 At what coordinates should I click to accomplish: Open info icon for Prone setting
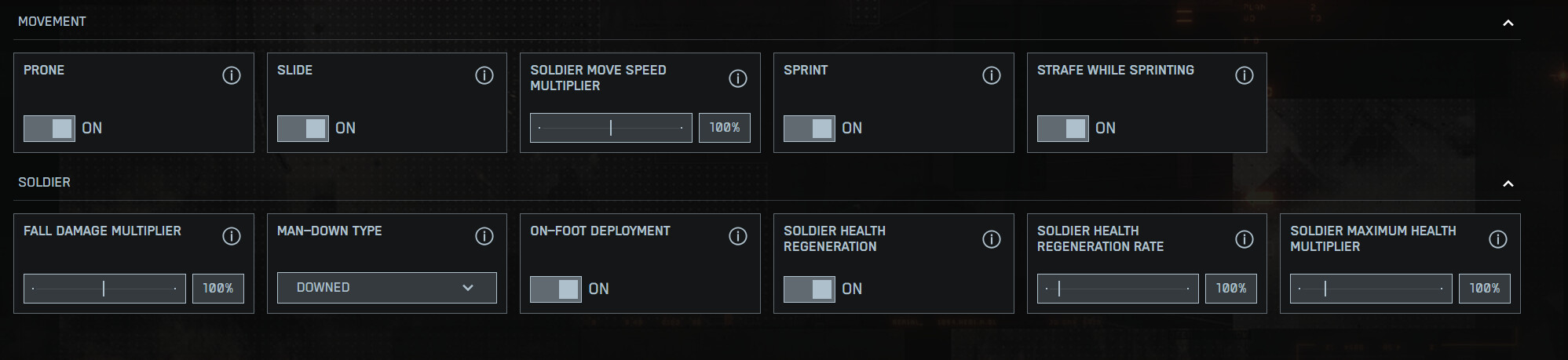click(x=231, y=75)
